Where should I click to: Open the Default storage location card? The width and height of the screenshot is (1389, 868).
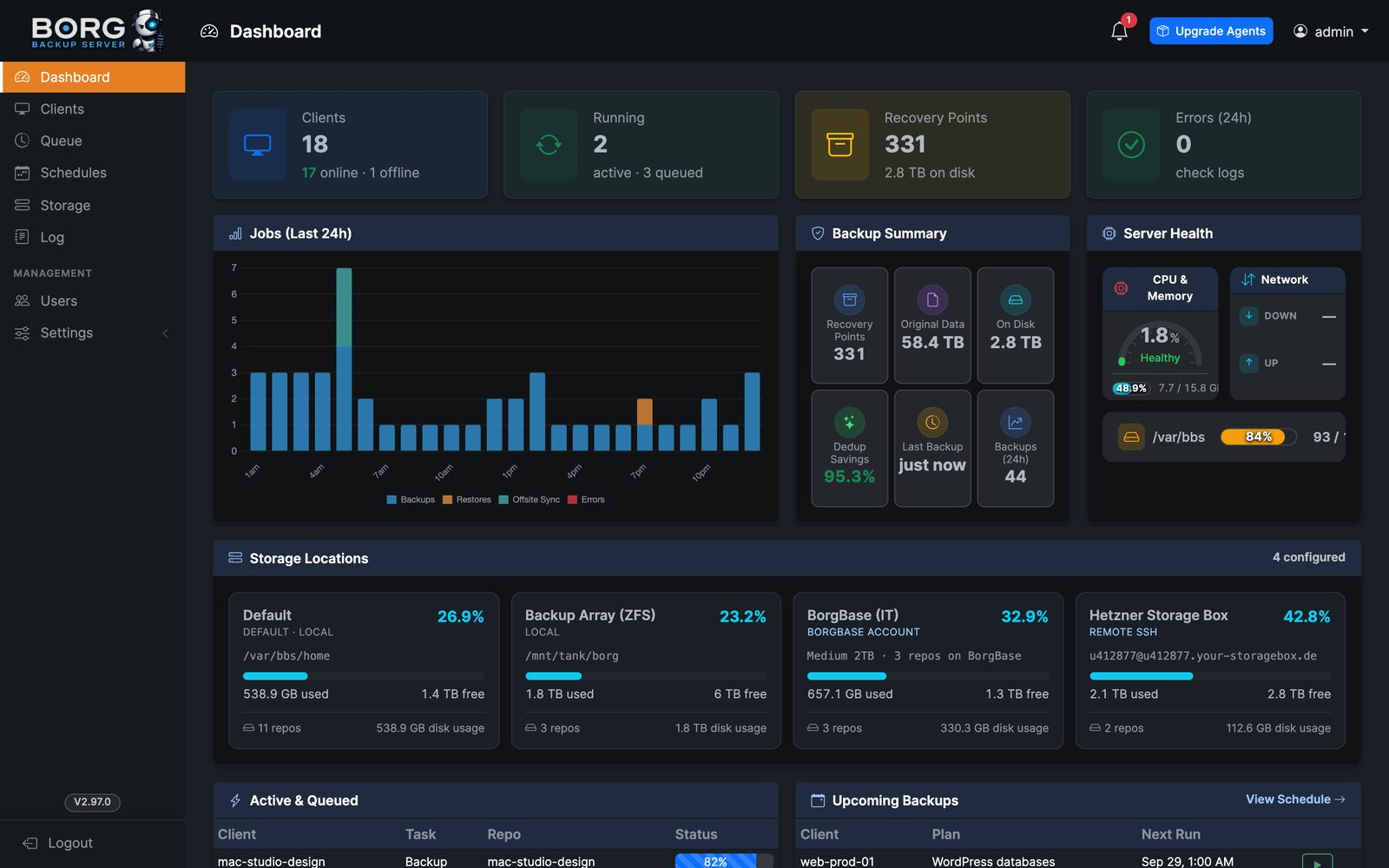coord(364,671)
